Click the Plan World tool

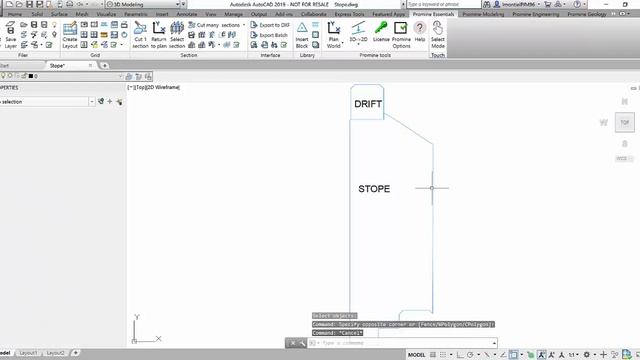(x=334, y=35)
